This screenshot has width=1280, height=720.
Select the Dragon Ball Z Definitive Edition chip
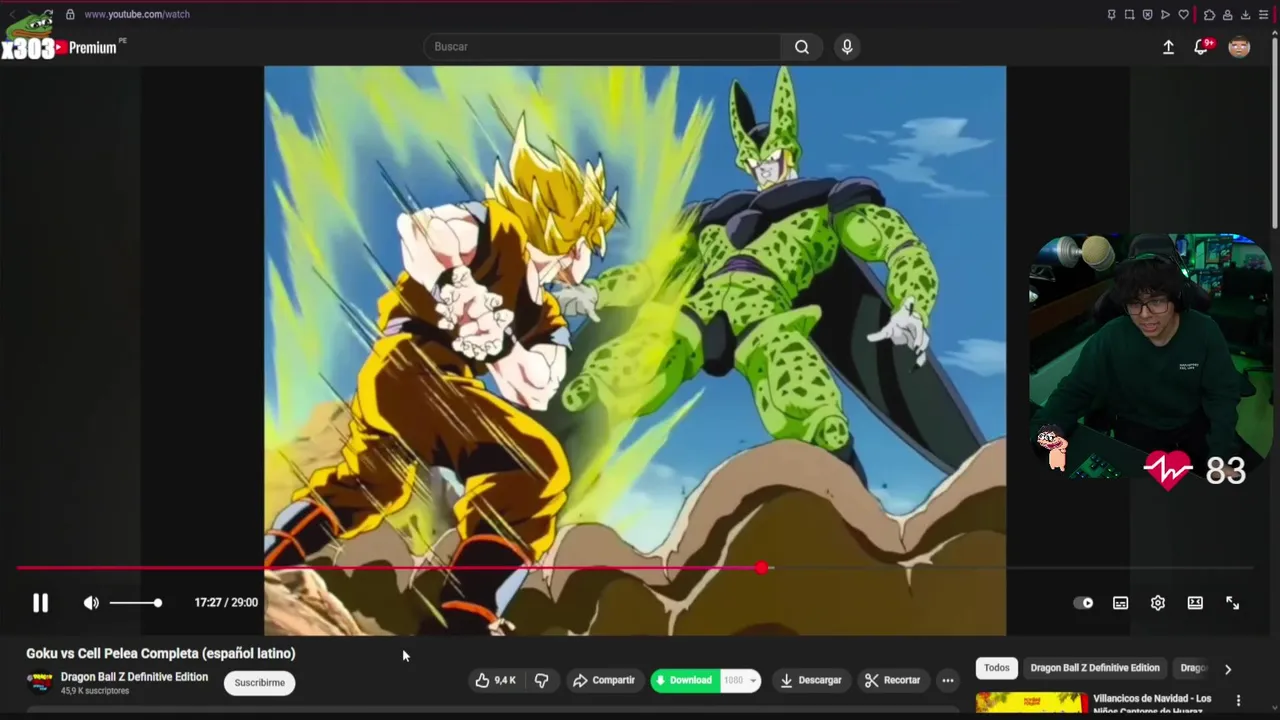(x=1095, y=668)
